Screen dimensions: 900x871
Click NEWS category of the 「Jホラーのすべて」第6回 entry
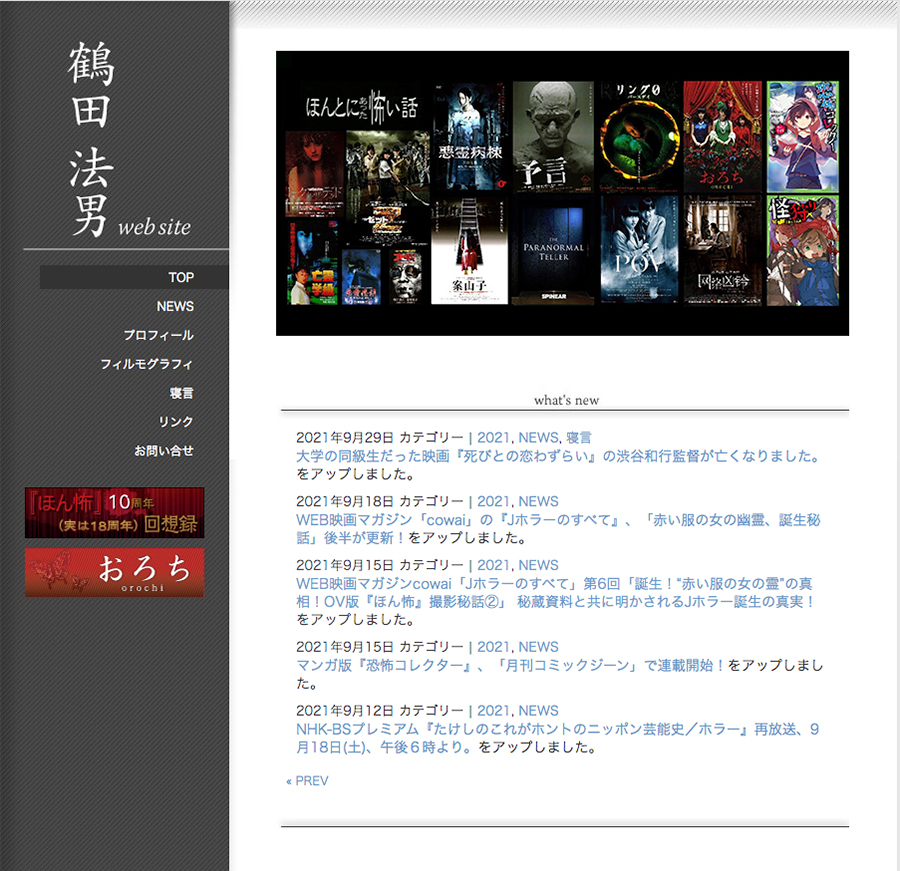(x=538, y=565)
